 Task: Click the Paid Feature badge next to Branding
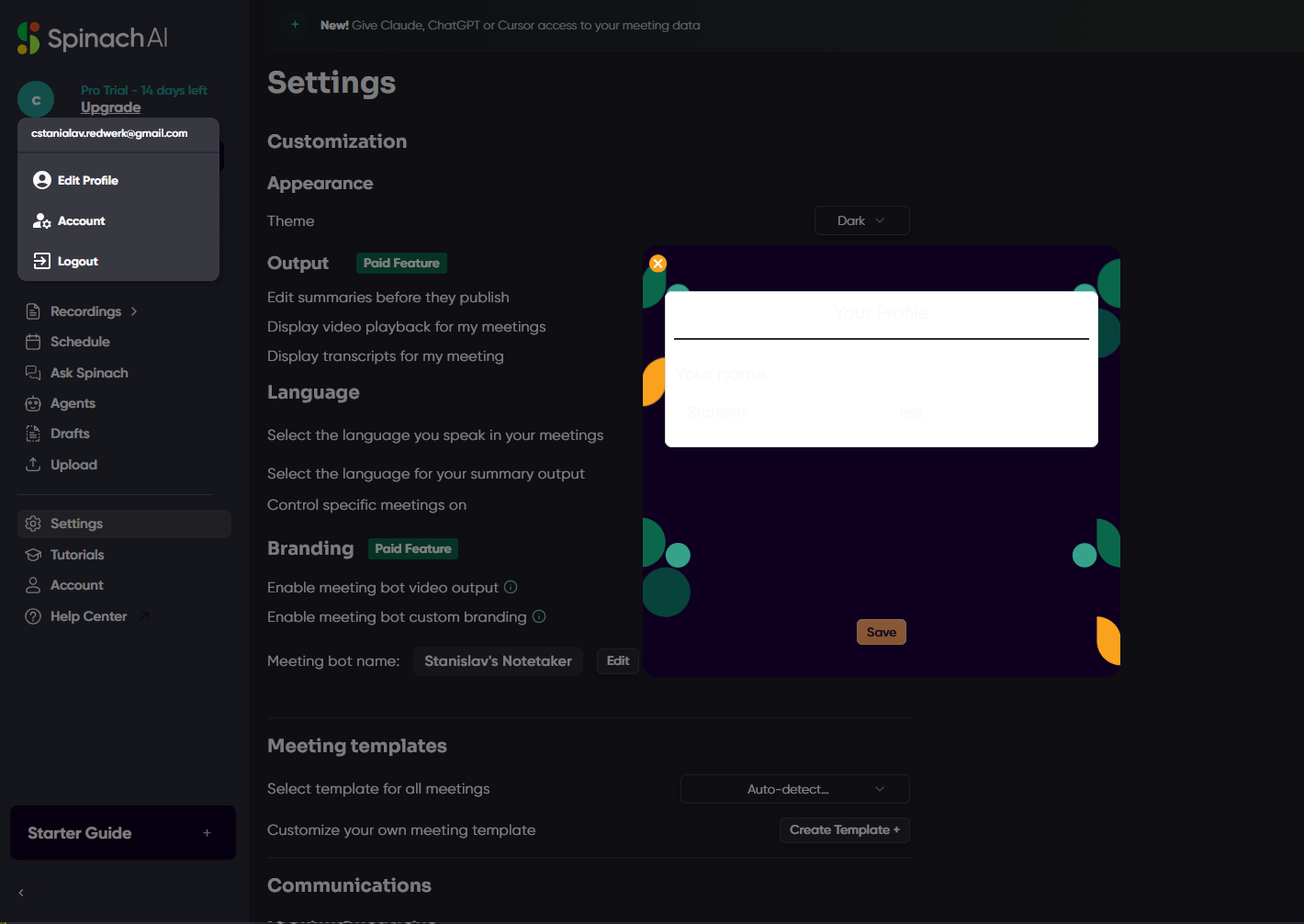pos(413,548)
